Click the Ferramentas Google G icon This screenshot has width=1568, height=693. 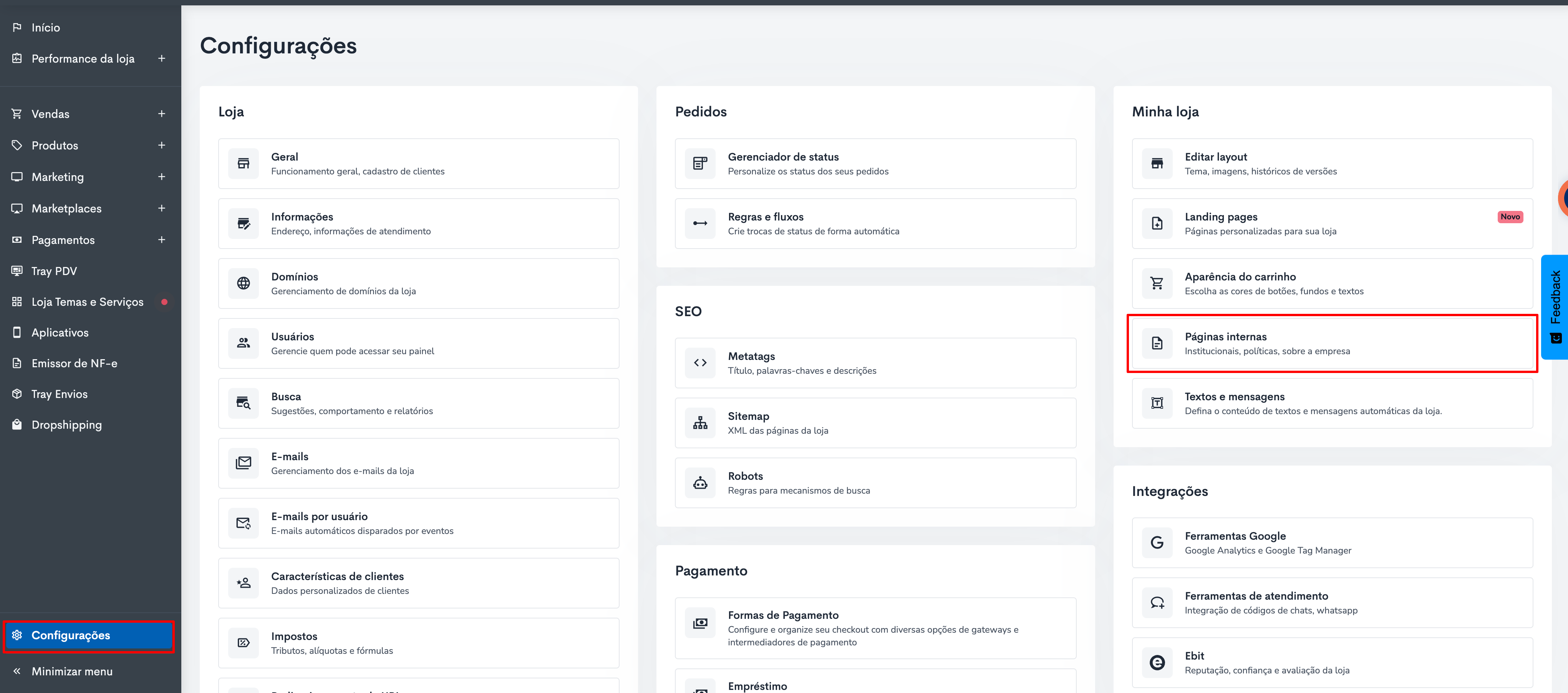[x=1157, y=542]
